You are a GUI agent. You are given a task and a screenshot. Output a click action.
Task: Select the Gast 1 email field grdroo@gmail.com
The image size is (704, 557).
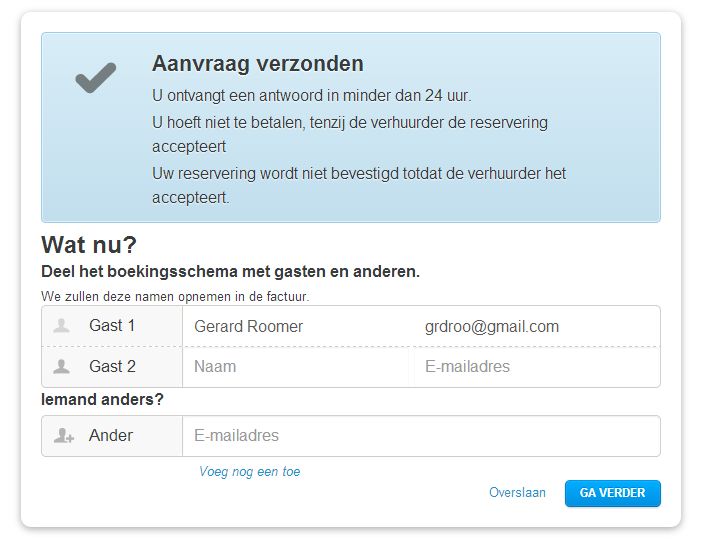[534, 326]
